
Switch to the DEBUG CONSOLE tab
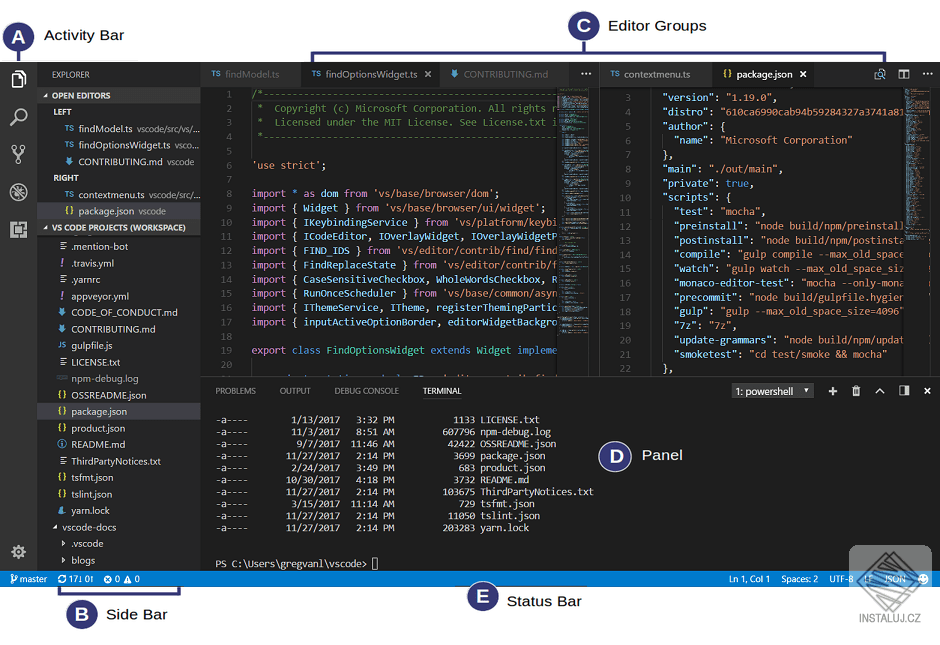[366, 390]
